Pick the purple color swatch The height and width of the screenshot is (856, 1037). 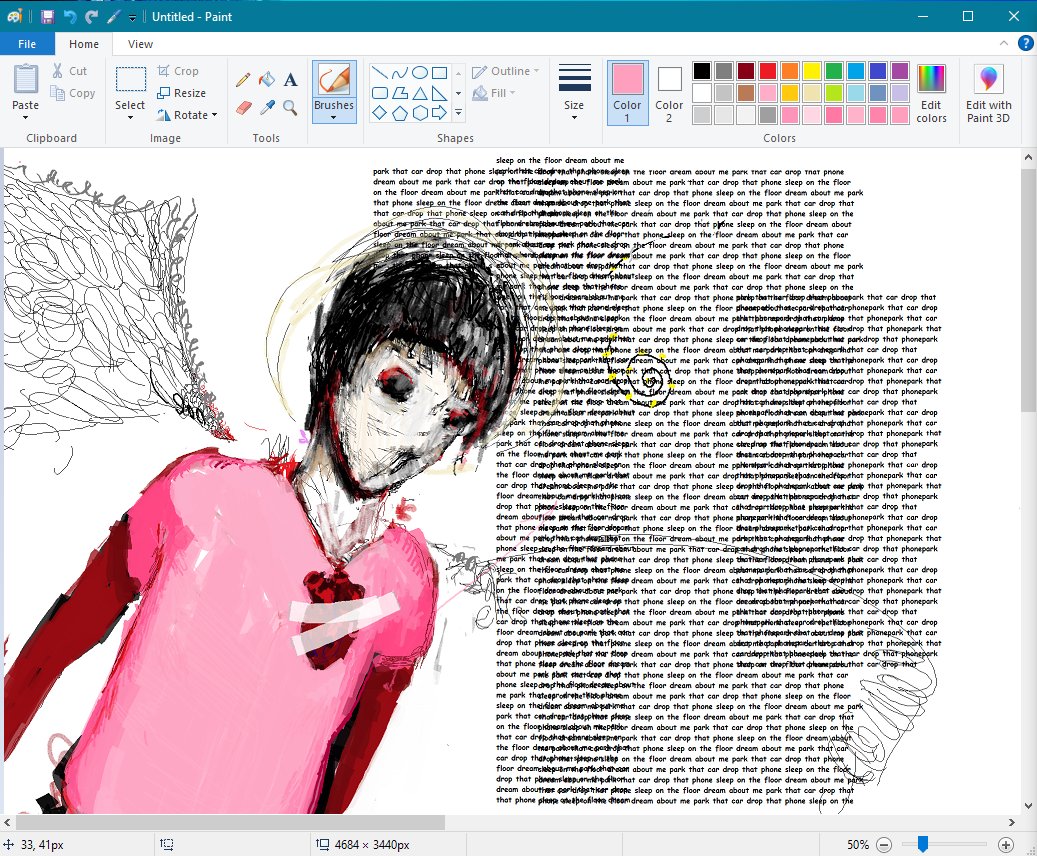pyautogui.click(x=900, y=71)
